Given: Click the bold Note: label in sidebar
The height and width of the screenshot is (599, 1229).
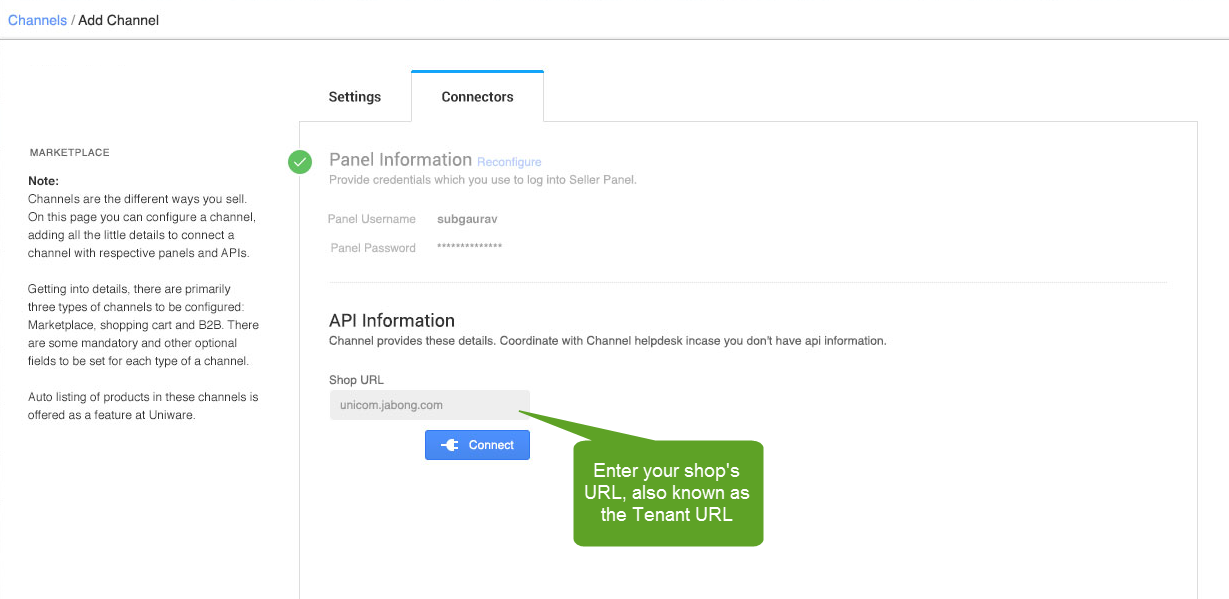Looking at the screenshot, I should pos(44,182).
